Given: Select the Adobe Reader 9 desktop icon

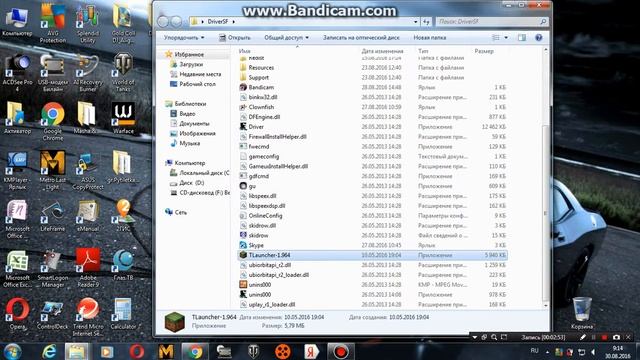Looking at the screenshot, I should pos(88,268).
